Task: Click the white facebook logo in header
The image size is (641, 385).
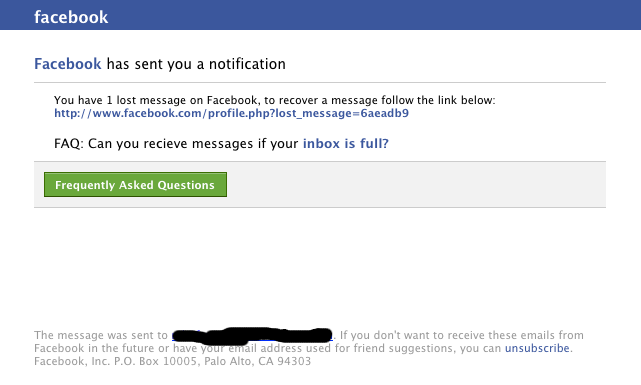Action: pyautogui.click(x=71, y=17)
